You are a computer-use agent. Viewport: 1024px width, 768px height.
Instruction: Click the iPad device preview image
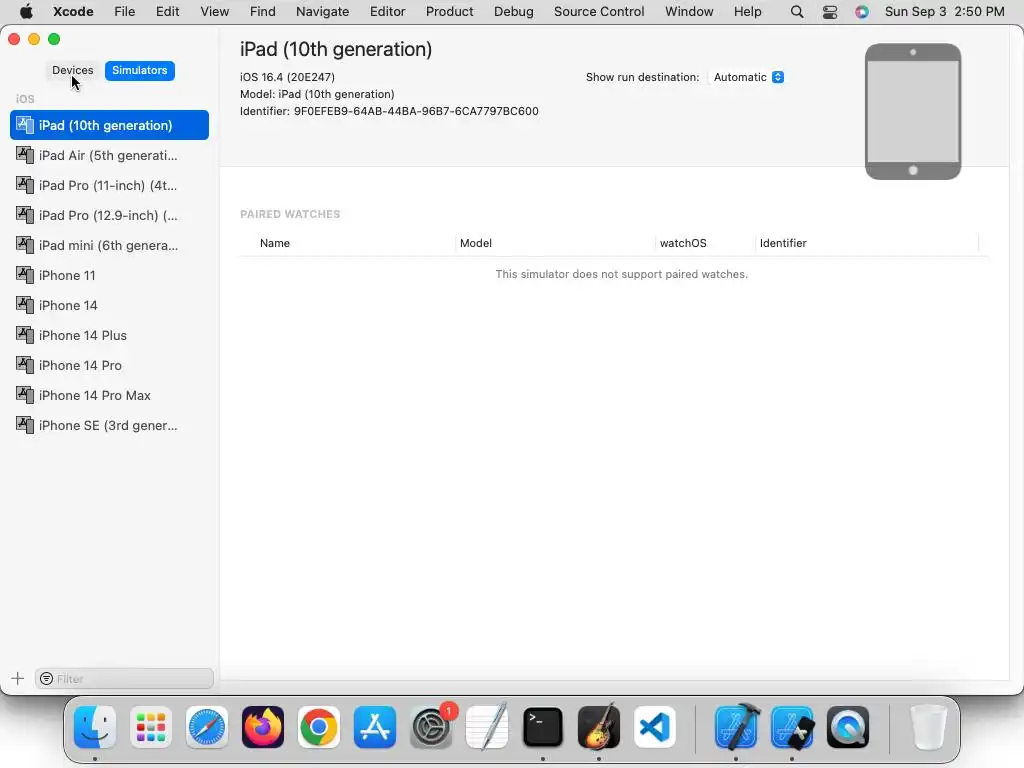click(913, 112)
